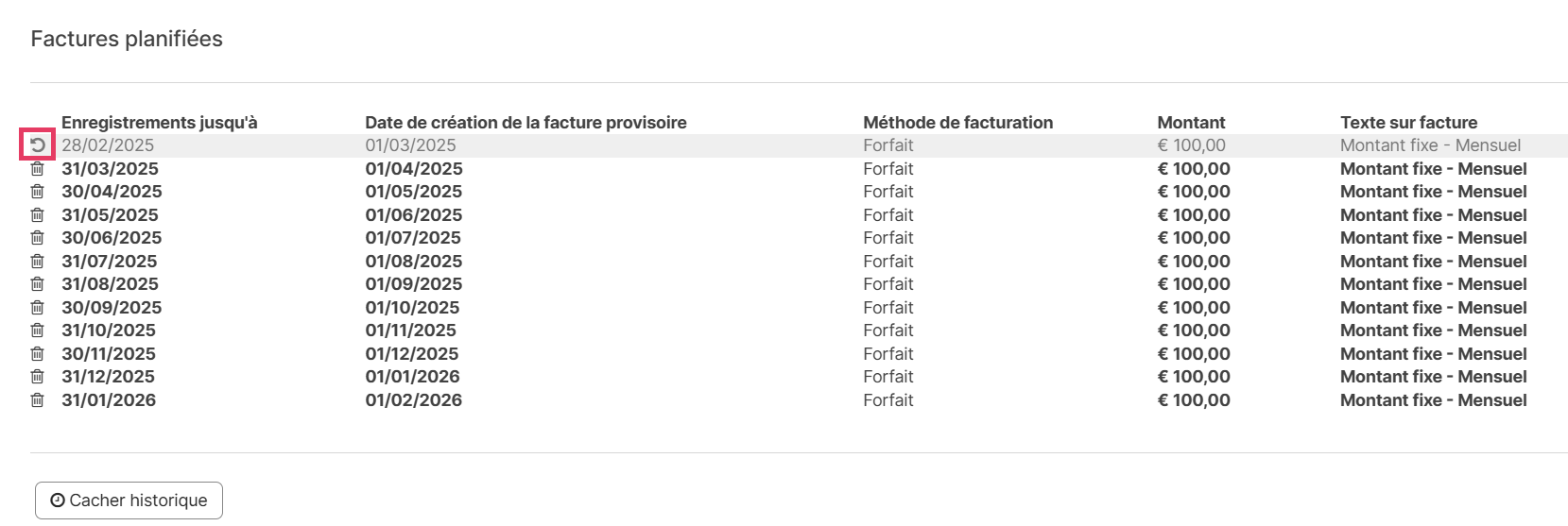Delete the planned invoice dated 31/07/2025

point(38,262)
